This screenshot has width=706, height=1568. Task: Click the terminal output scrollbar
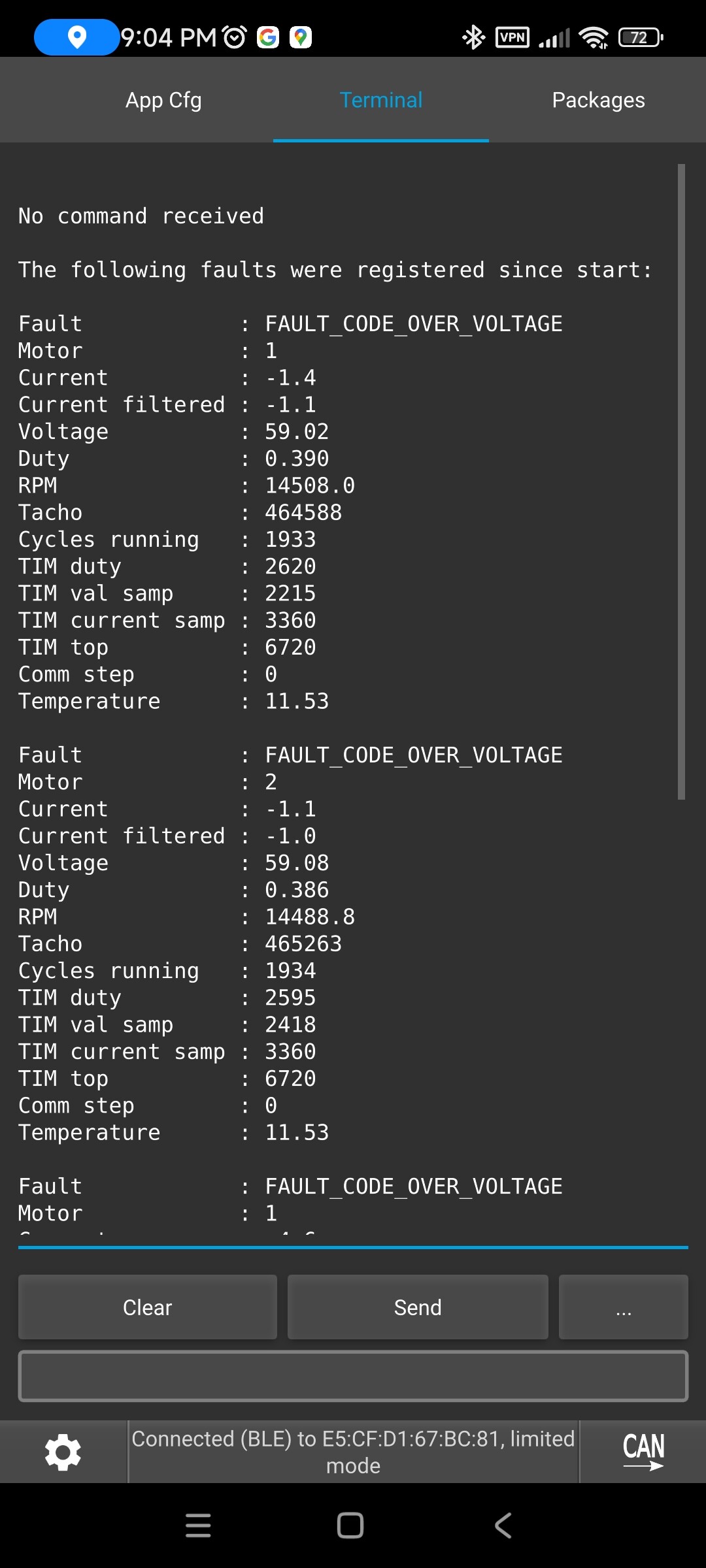[x=681, y=482]
